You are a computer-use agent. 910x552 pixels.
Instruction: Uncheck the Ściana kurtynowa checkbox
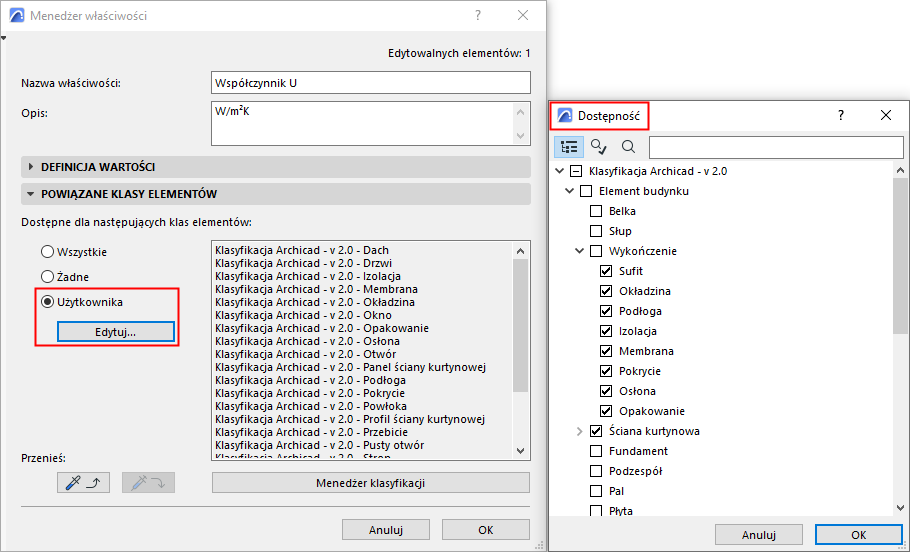[596, 431]
